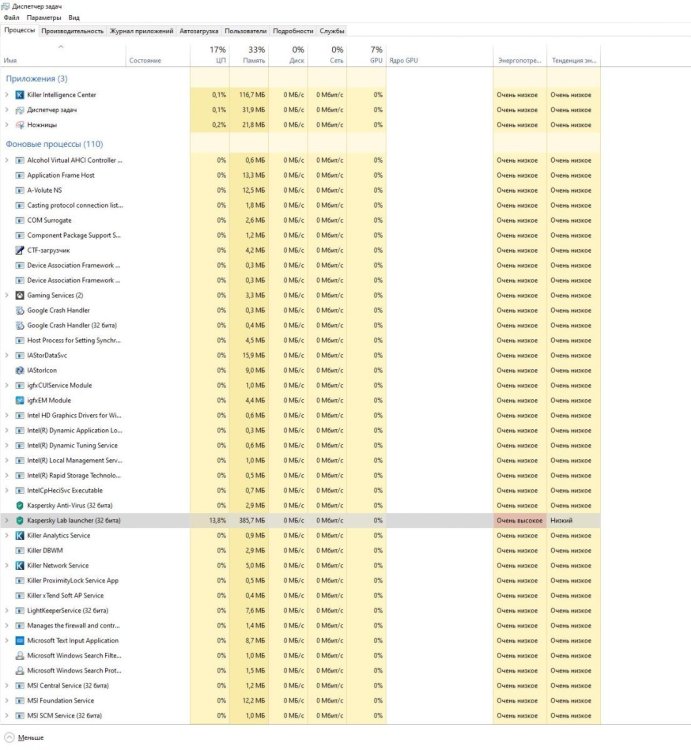Switch to the Пользователи tab

[x=245, y=31]
